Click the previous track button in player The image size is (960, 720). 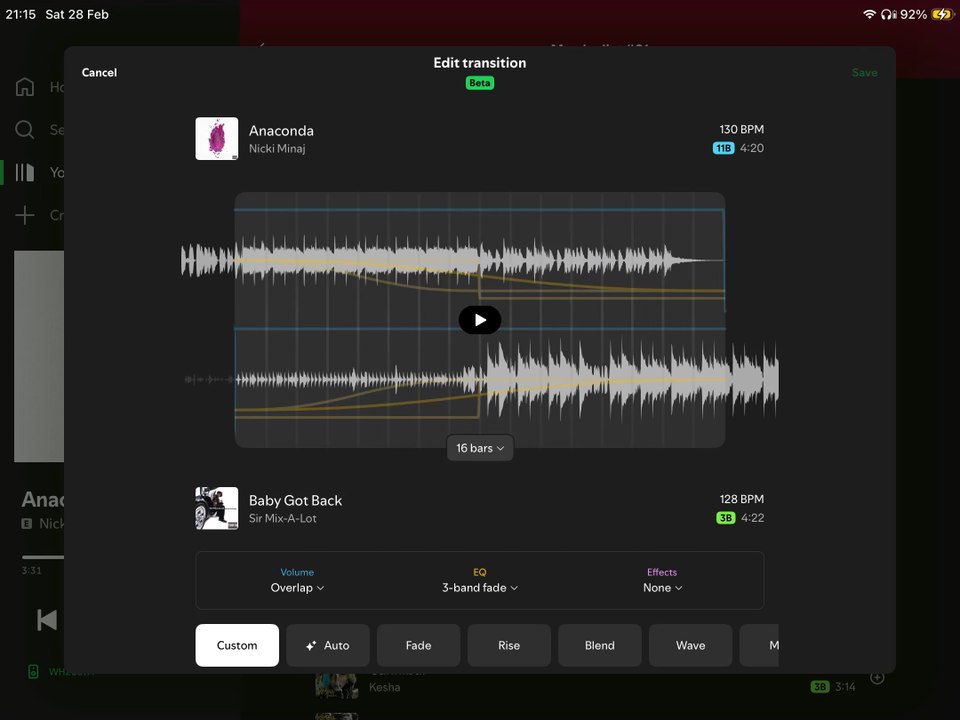coord(47,620)
